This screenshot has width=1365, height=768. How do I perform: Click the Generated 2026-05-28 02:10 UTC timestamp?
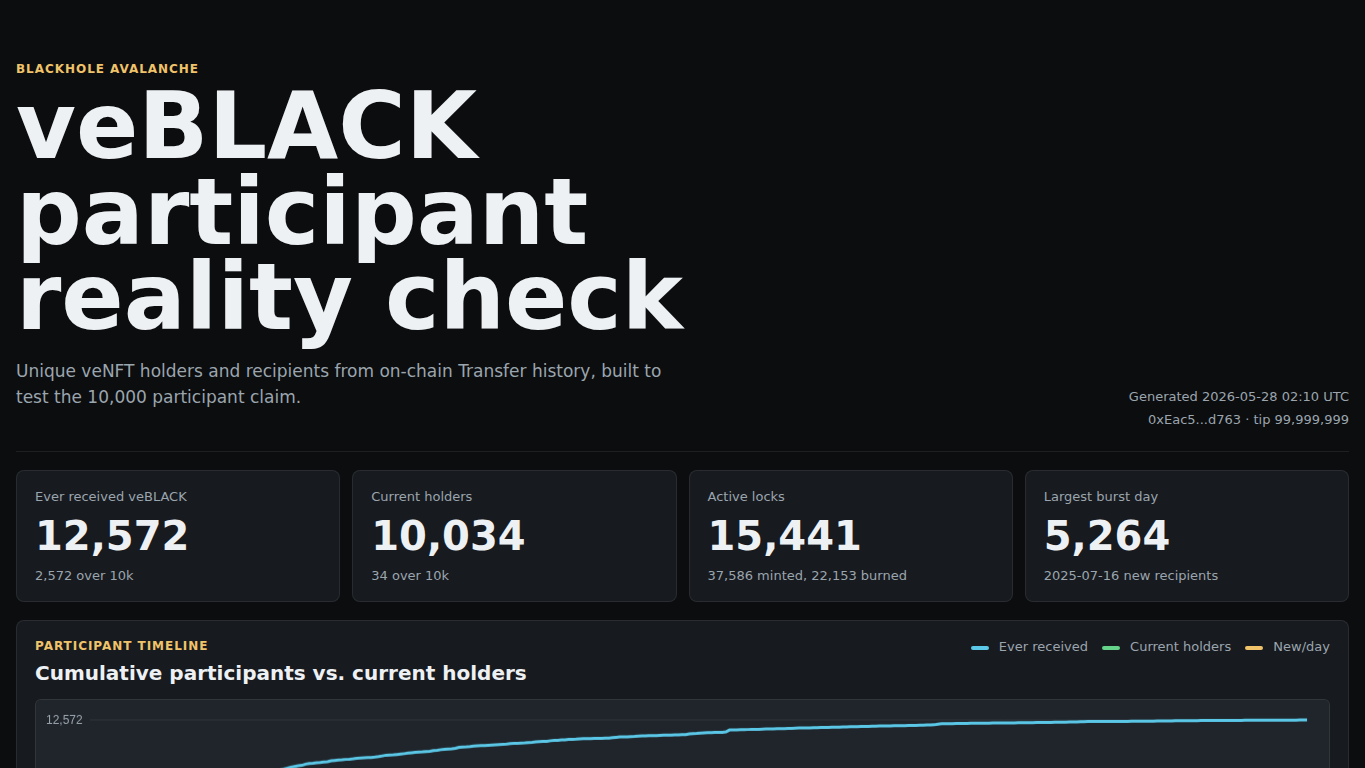point(1239,397)
